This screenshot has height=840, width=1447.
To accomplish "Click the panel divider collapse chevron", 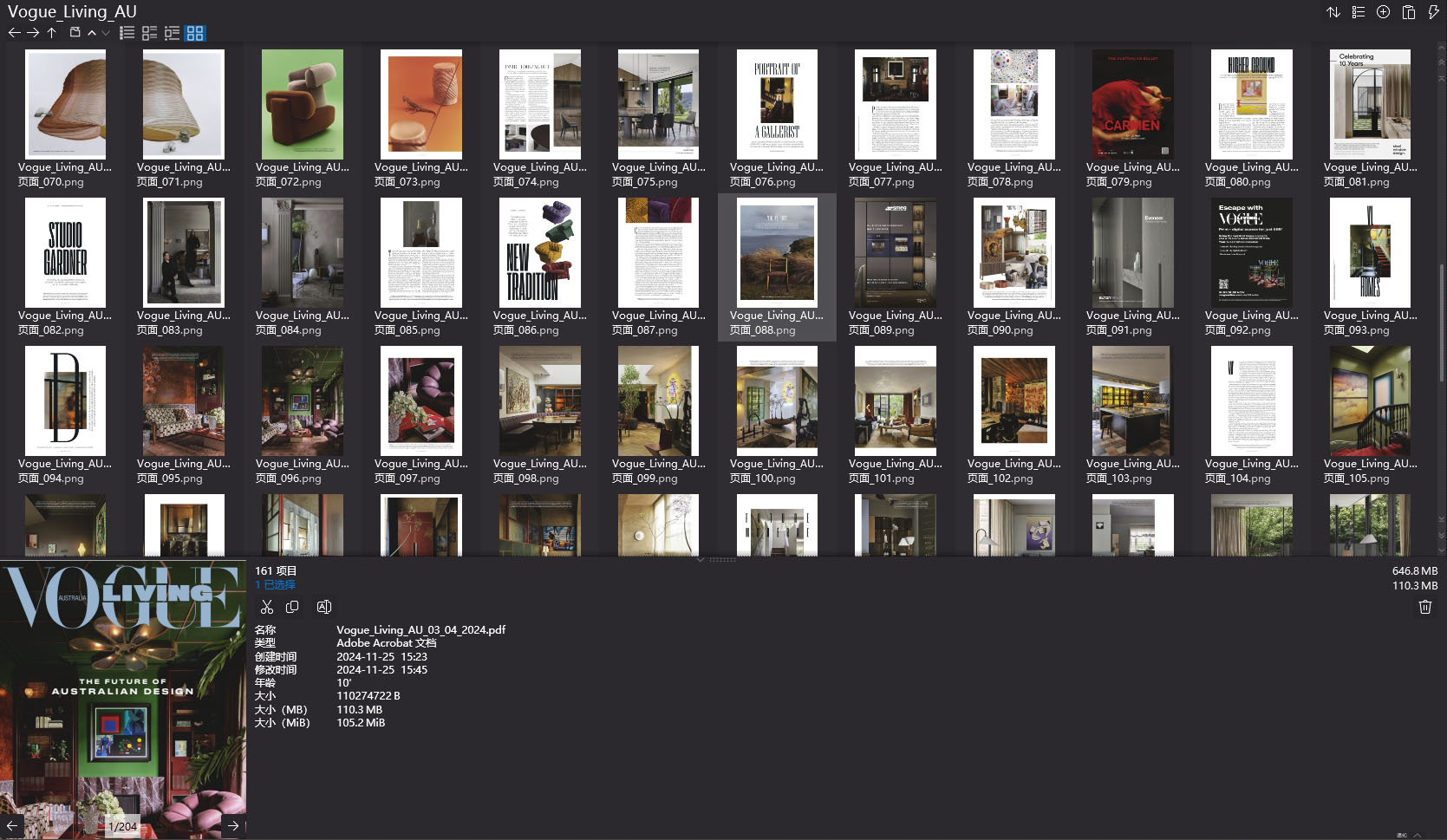I will click(x=701, y=559).
